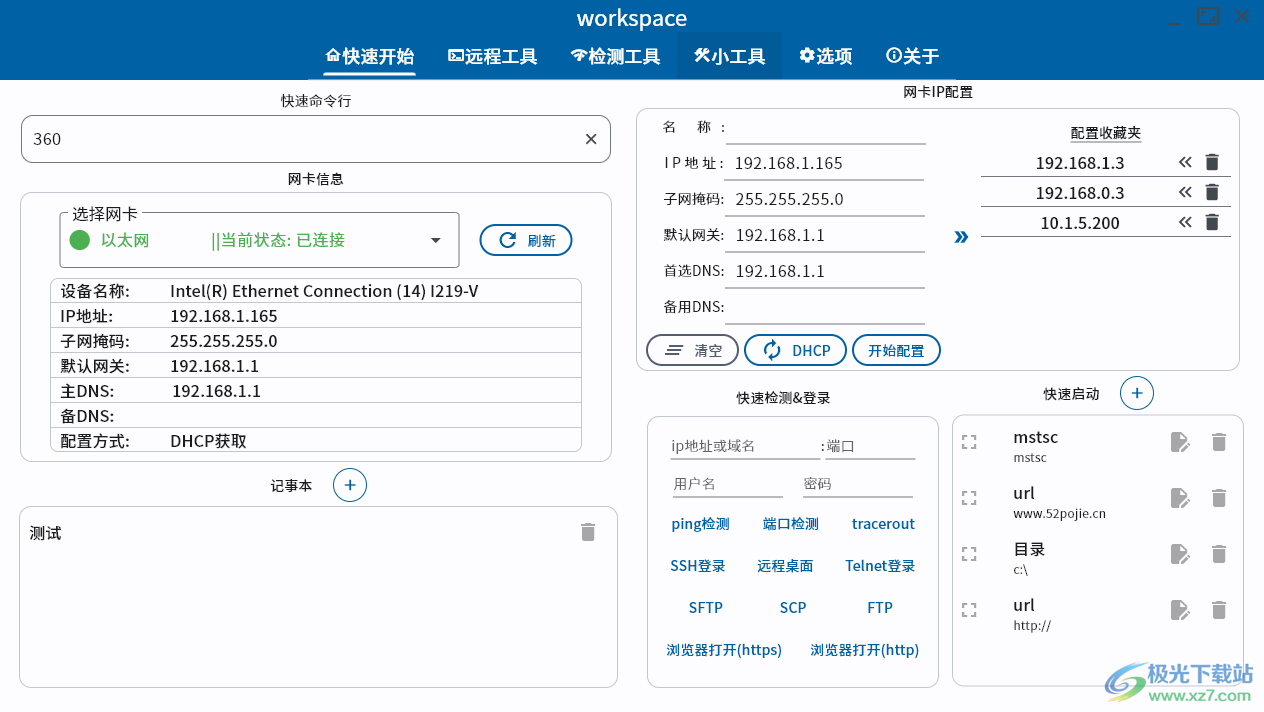1264x712 pixels.
Task: Refresh network adapter info with 刷新
Action: click(x=526, y=240)
